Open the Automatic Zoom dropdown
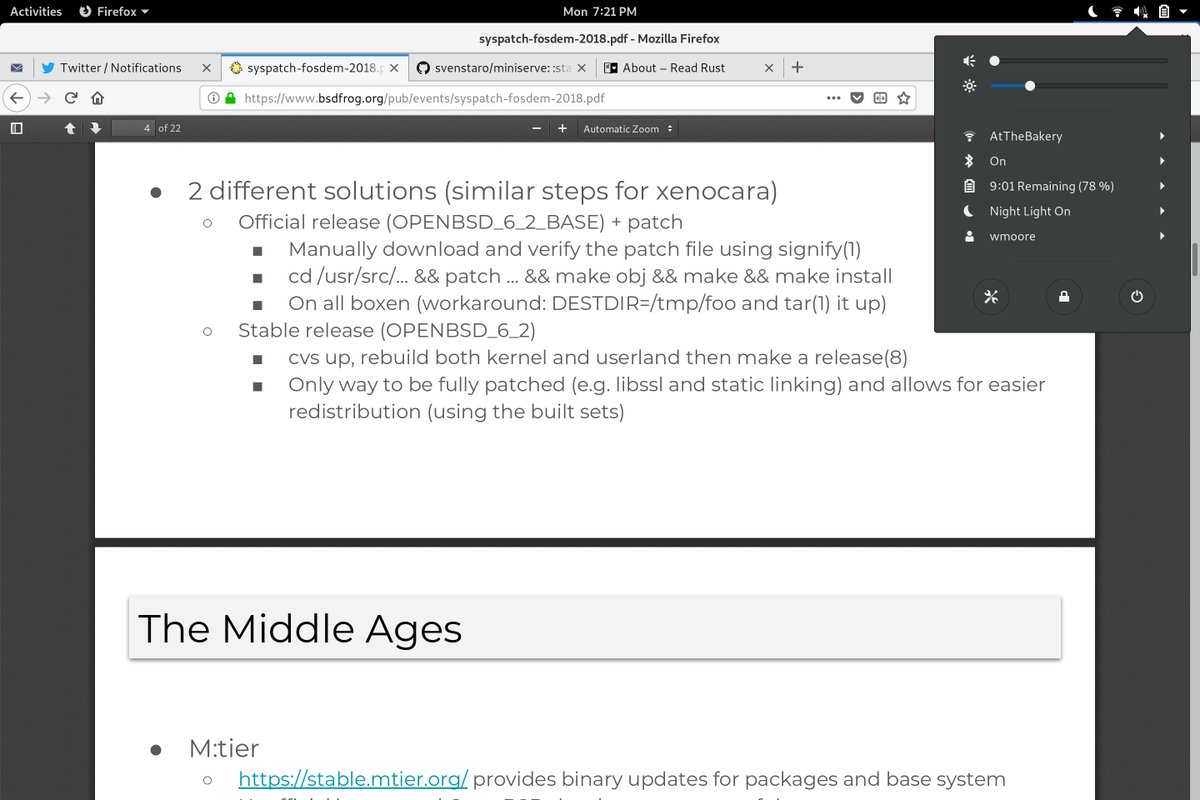Image resolution: width=1200 pixels, height=800 pixels. 628,128
